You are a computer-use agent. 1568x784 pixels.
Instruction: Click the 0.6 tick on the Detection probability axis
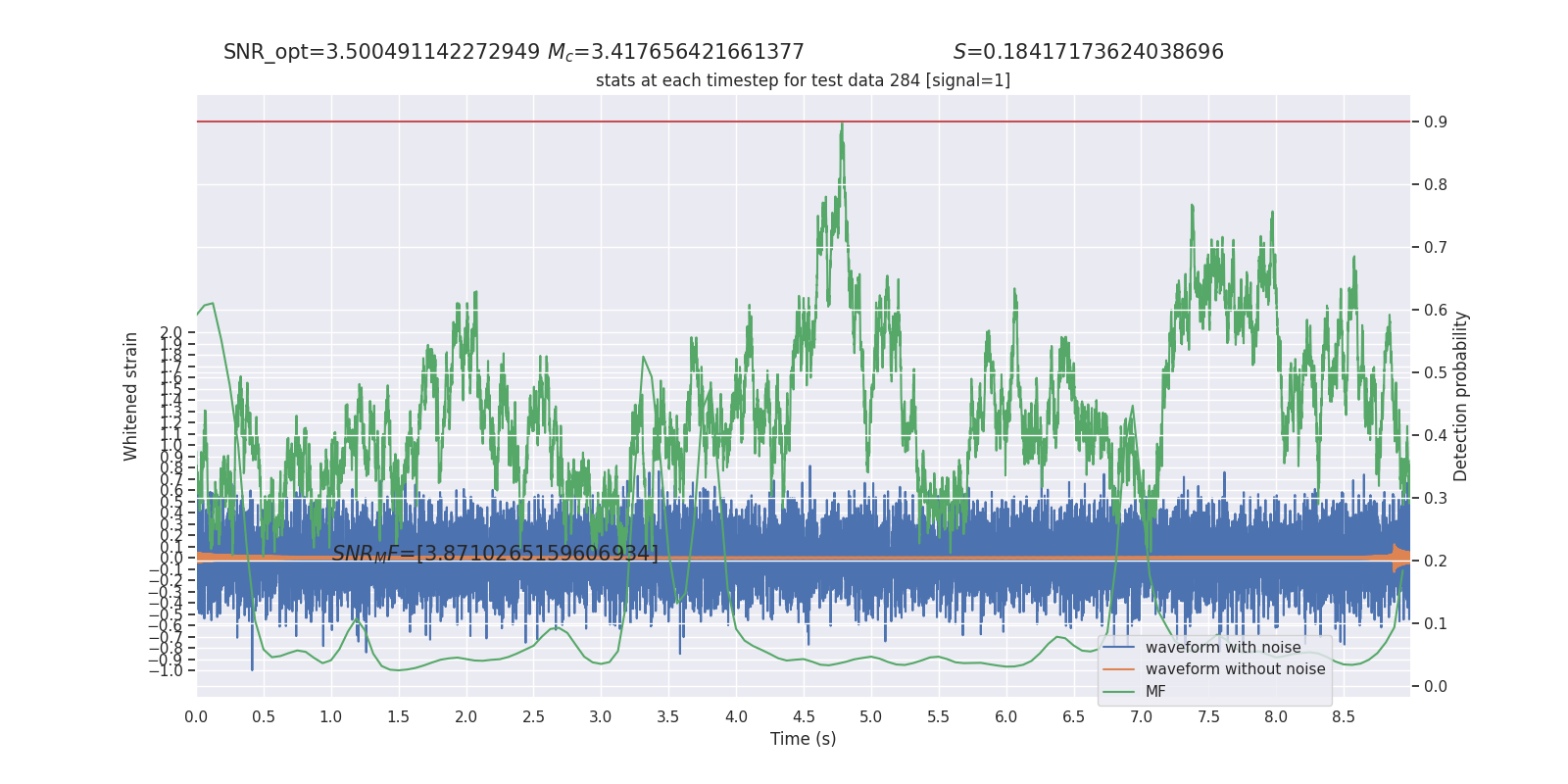coord(1436,311)
